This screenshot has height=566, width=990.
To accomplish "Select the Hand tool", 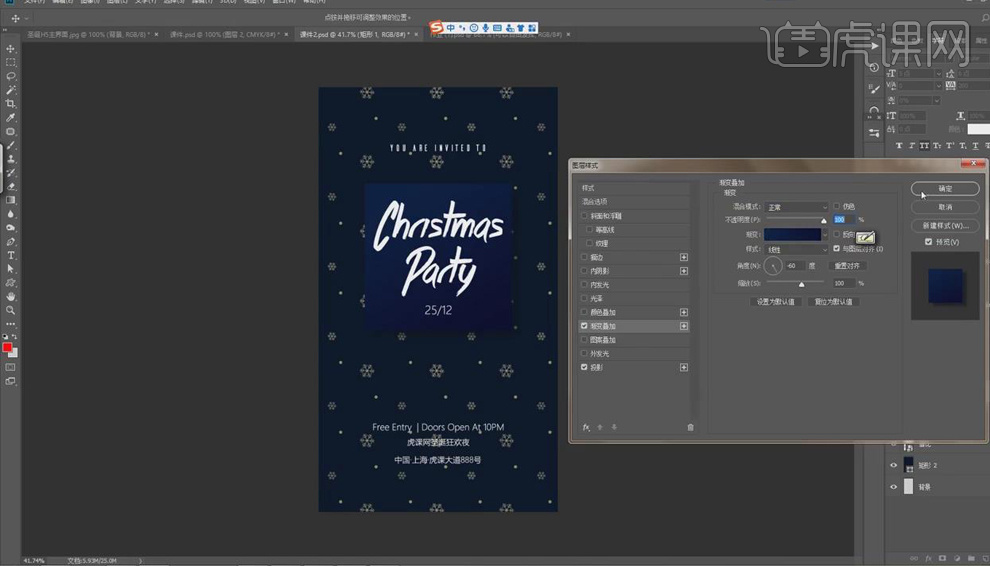I will [11, 296].
